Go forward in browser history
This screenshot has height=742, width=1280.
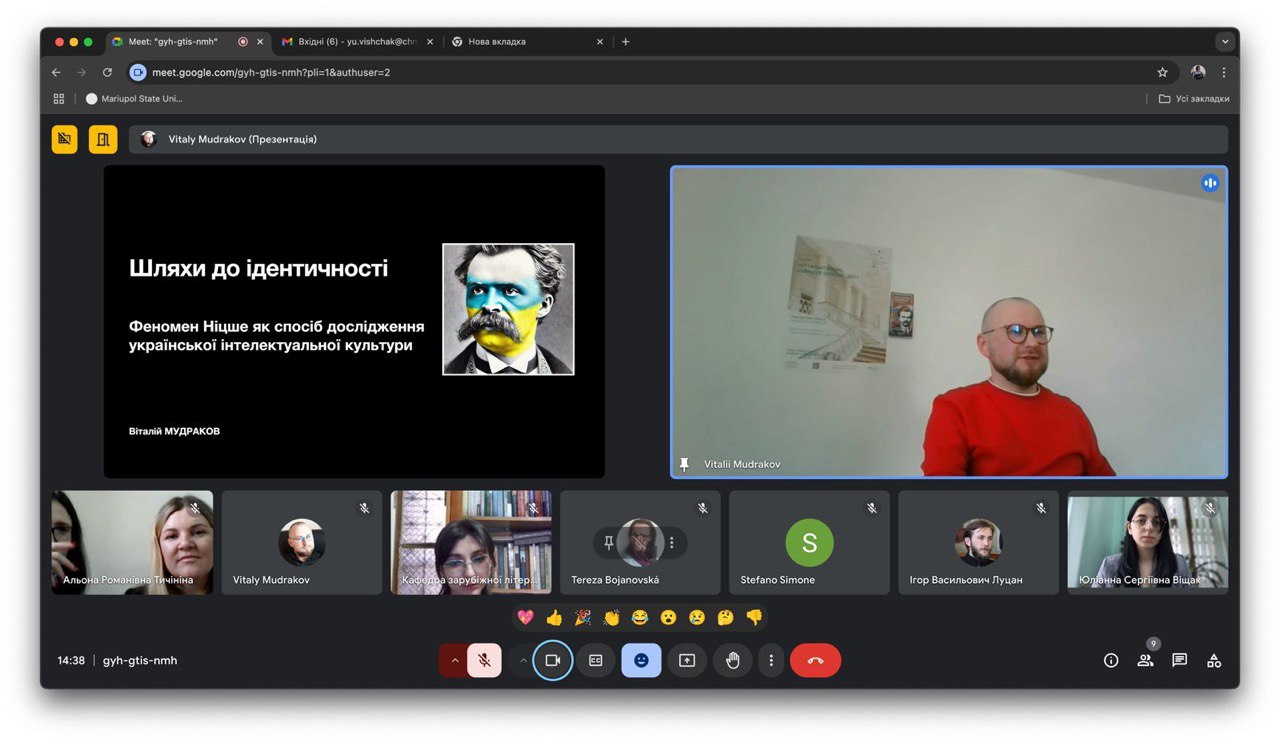(82, 72)
